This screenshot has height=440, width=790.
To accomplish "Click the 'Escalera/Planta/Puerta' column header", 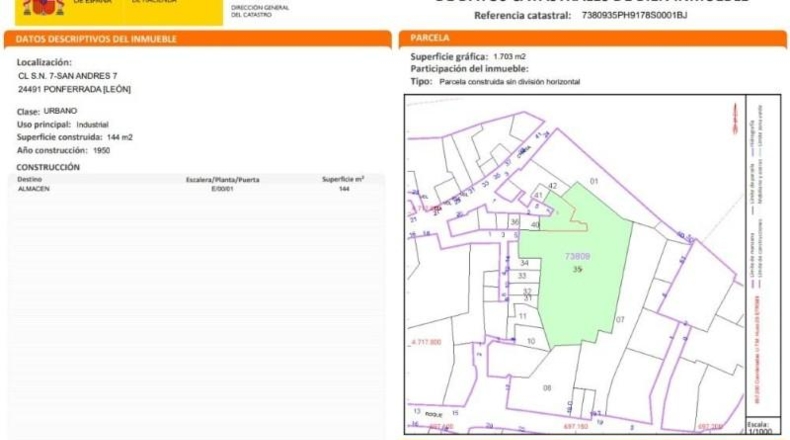I will pos(223,180).
